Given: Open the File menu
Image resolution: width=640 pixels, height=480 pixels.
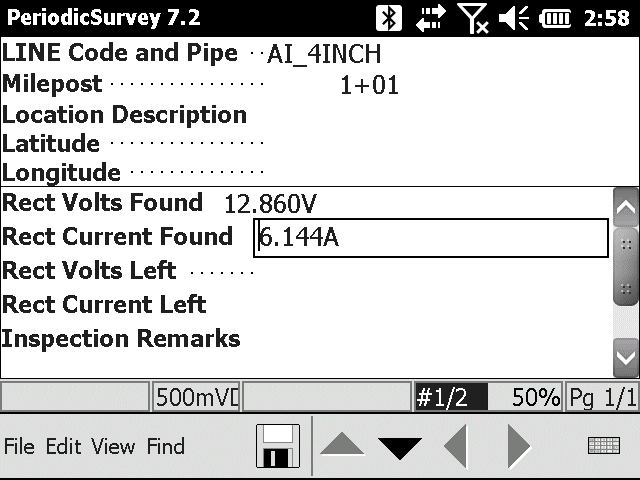Looking at the screenshot, I should point(19,447).
